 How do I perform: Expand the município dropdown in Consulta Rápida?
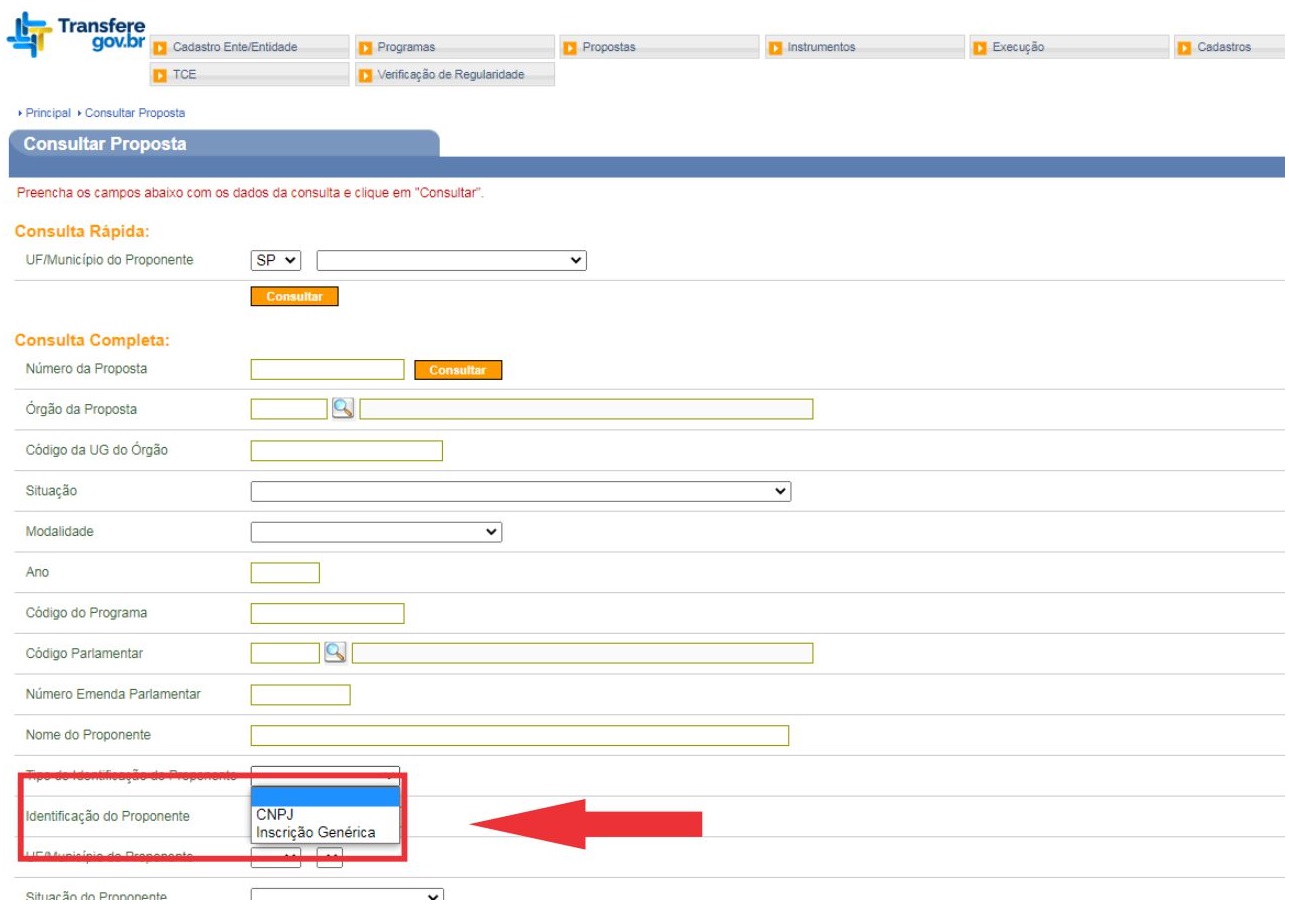(x=451, y=260)
